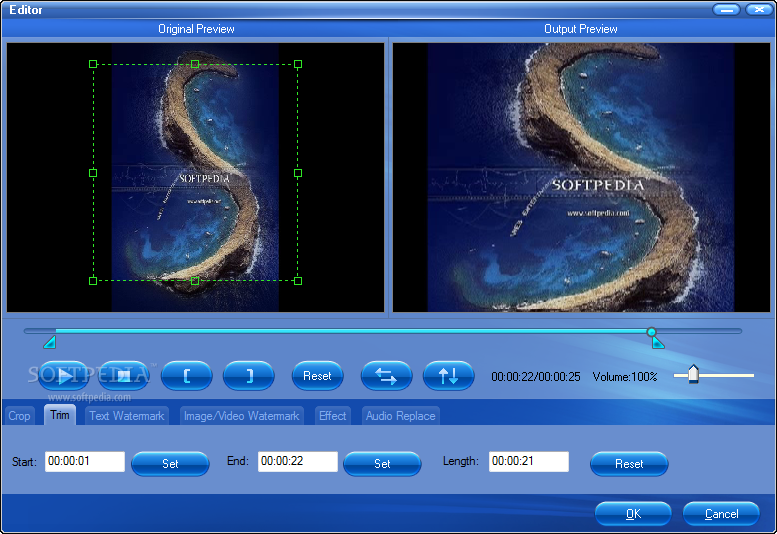
Task: Close the Editor window
Action: point(758,9)
